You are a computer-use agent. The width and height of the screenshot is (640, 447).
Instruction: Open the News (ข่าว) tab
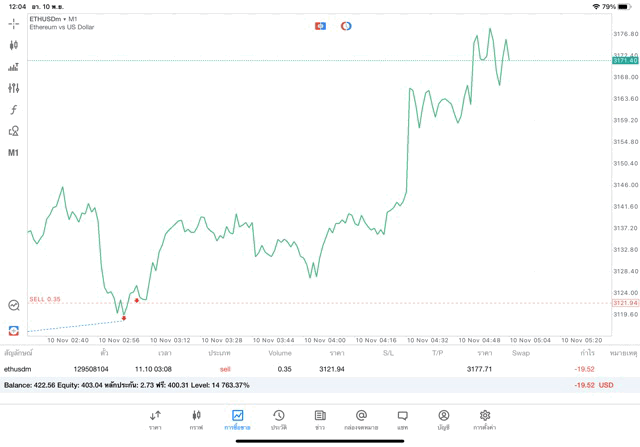(x=320, y=419)
